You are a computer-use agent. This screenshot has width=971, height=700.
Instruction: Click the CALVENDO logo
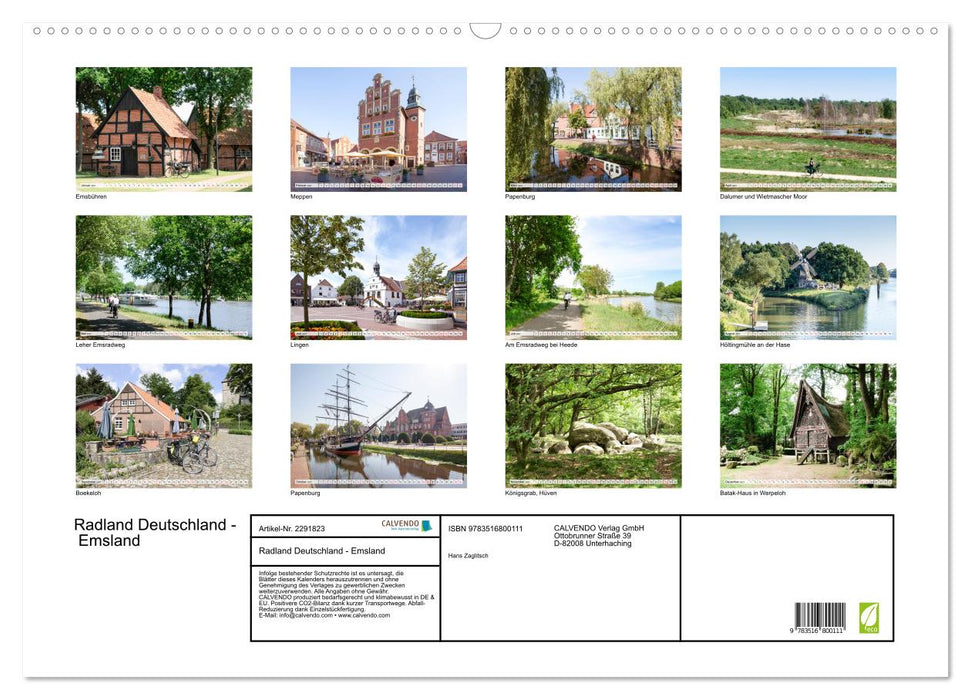(406, 525)
